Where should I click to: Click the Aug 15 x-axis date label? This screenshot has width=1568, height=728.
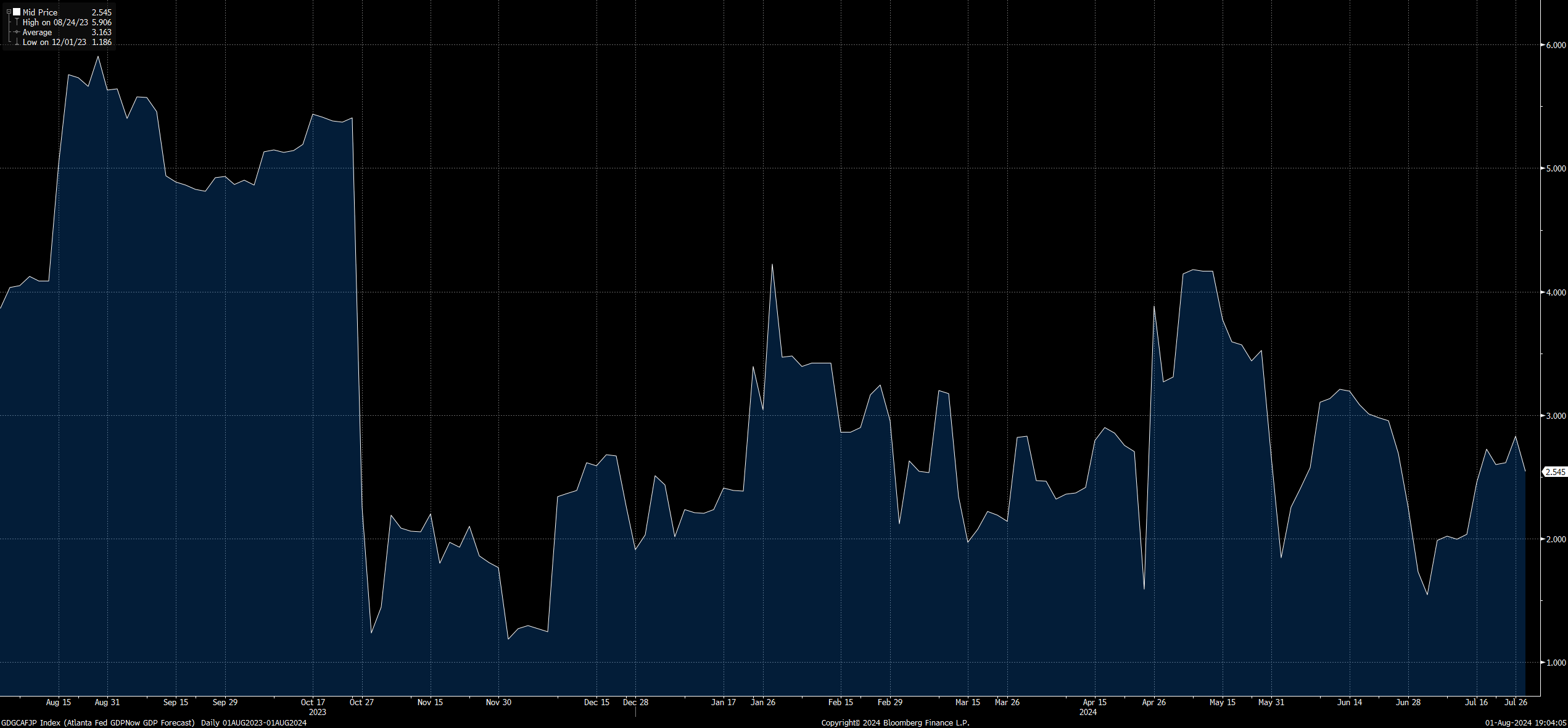59,702
